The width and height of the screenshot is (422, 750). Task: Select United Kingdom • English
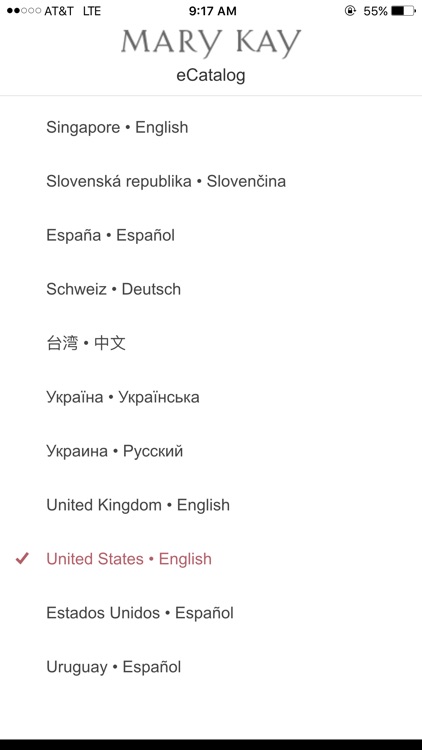[x=211, y=505]
